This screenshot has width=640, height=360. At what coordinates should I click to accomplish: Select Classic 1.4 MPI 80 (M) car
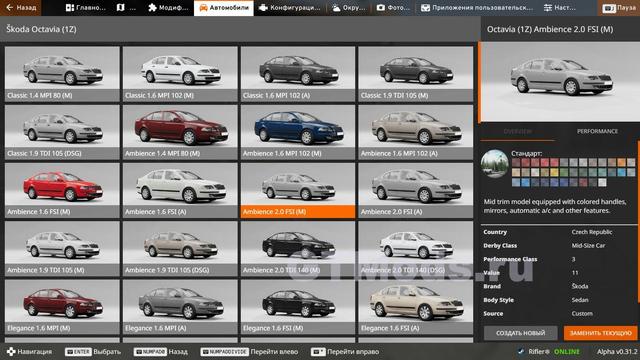[x=62, y=74]
